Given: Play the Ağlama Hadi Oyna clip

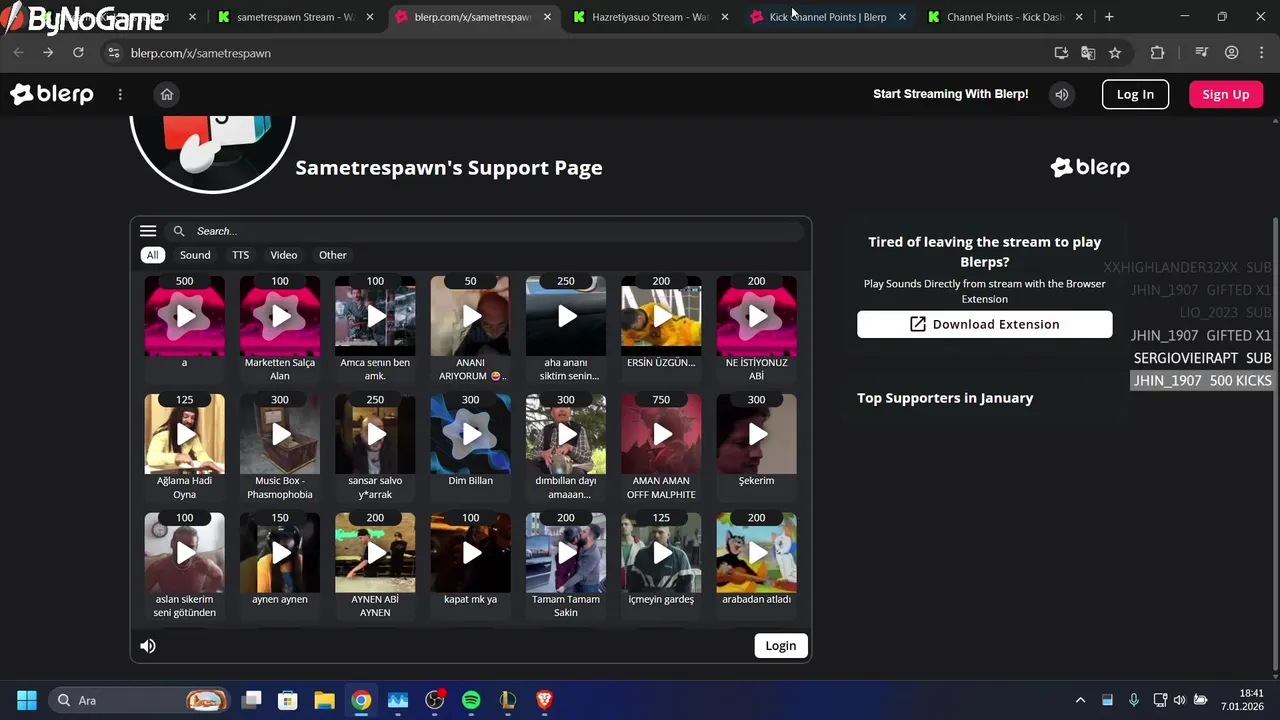Looking at the screenshot, I should pyautogui.click(x=185, y=434).
